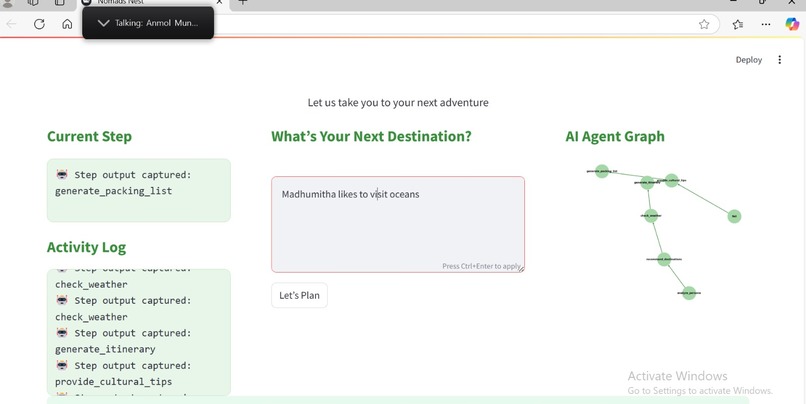Click the recommend_destinations node in graph
The height and width of the screenshot is (404, 806).
click(x=664, y=259)
